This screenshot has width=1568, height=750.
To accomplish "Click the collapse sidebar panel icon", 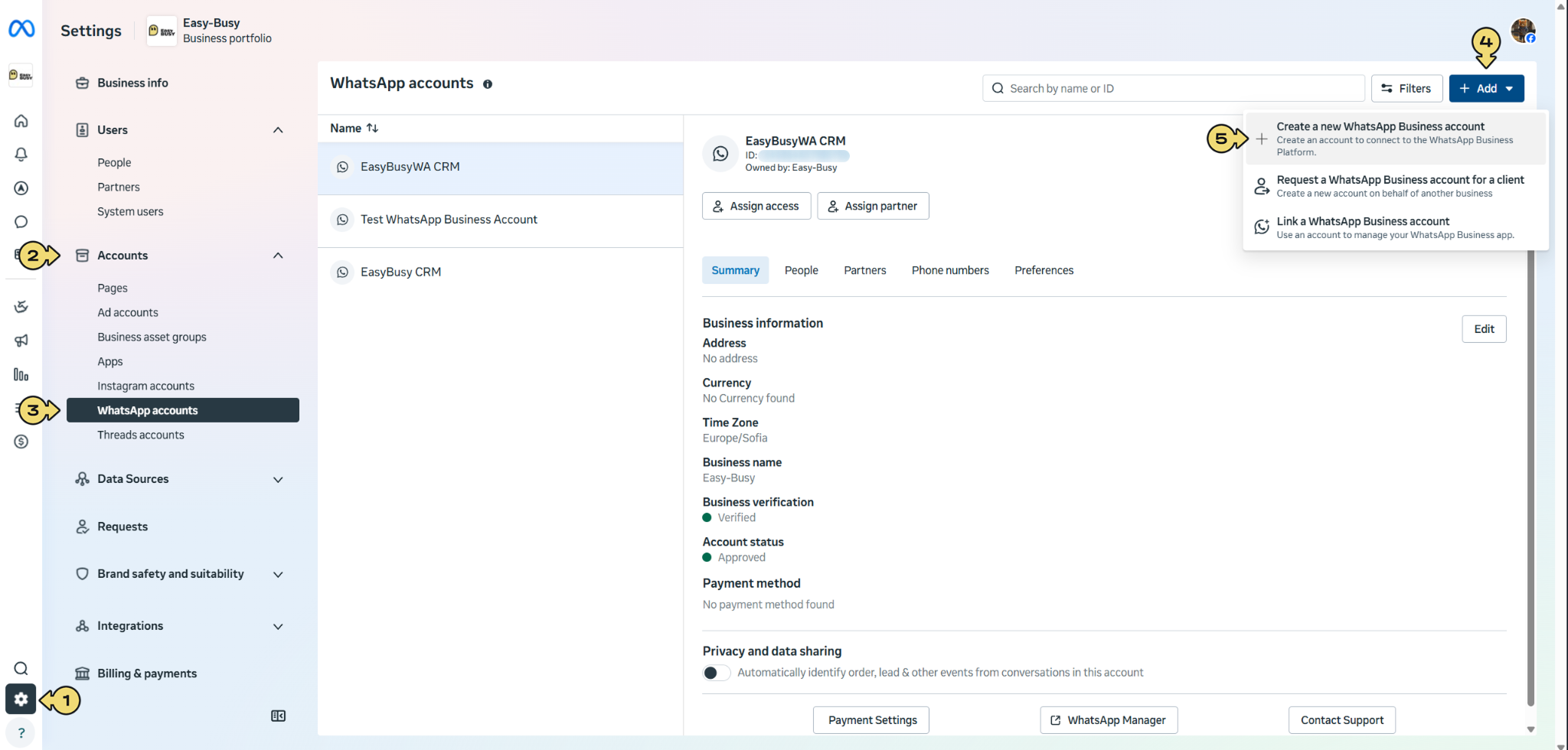I will tap(279, 716).
